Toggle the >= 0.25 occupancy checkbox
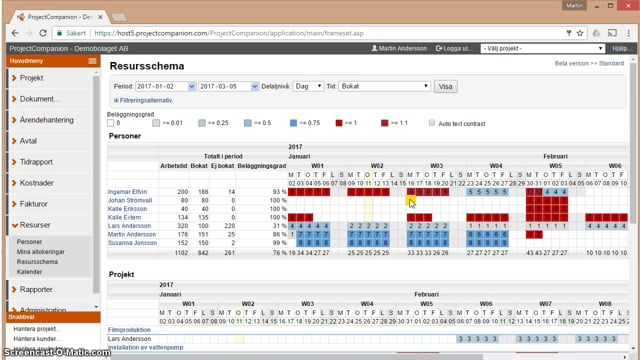The image size is (640, 360). [x=202, y=123]
